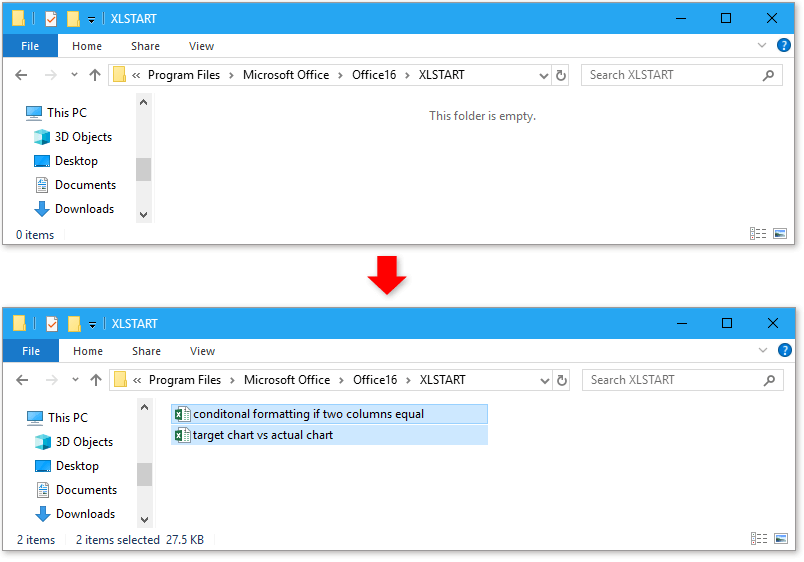
Task: Expand the ribbon using the chevron in upper window
Action: tap(762, 46)
